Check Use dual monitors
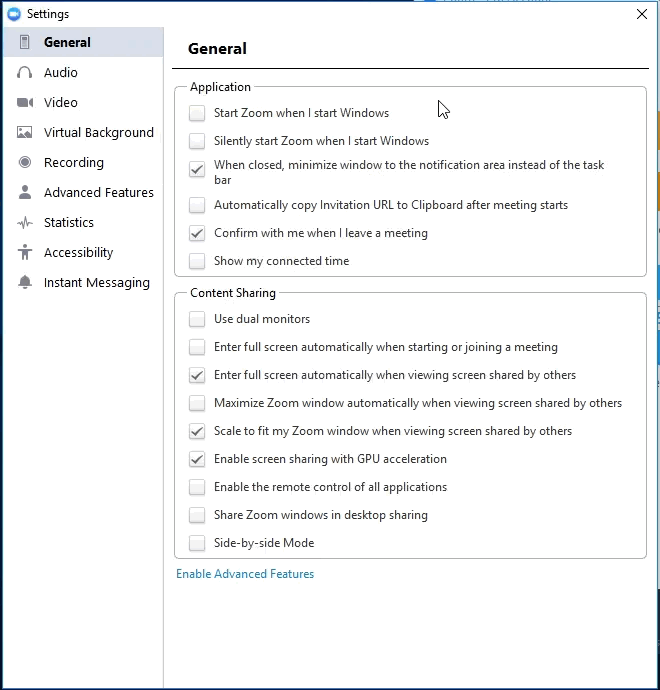 click(197, 319)
